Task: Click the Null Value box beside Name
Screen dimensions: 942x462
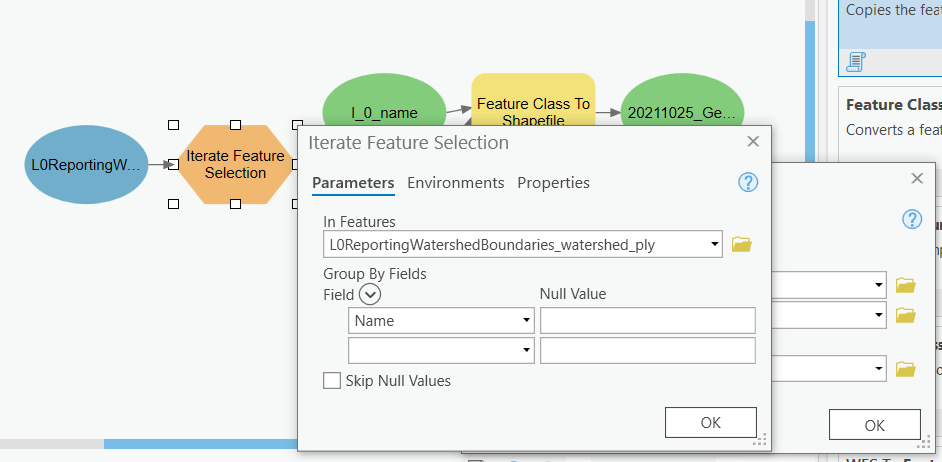Action: pyautogui.click(x=647, y=321)
